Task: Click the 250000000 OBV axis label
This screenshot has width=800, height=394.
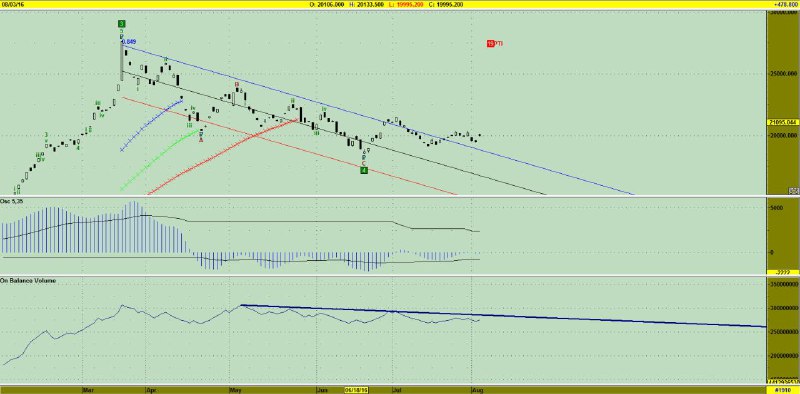Action: [783, 332]
